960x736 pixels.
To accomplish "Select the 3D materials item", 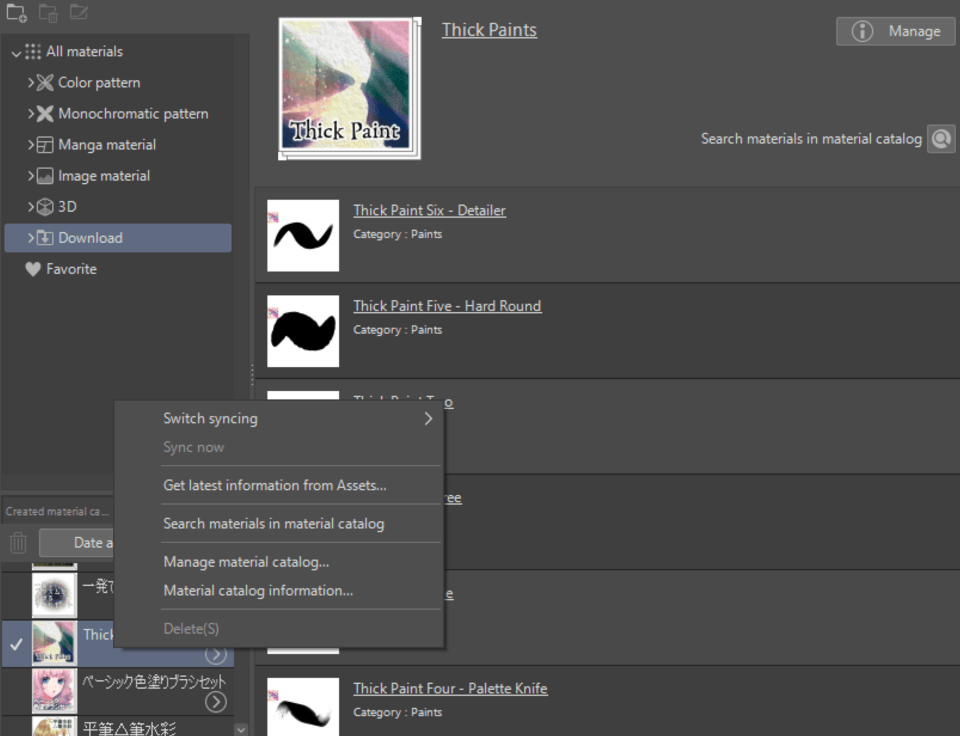I will [67, 206].
